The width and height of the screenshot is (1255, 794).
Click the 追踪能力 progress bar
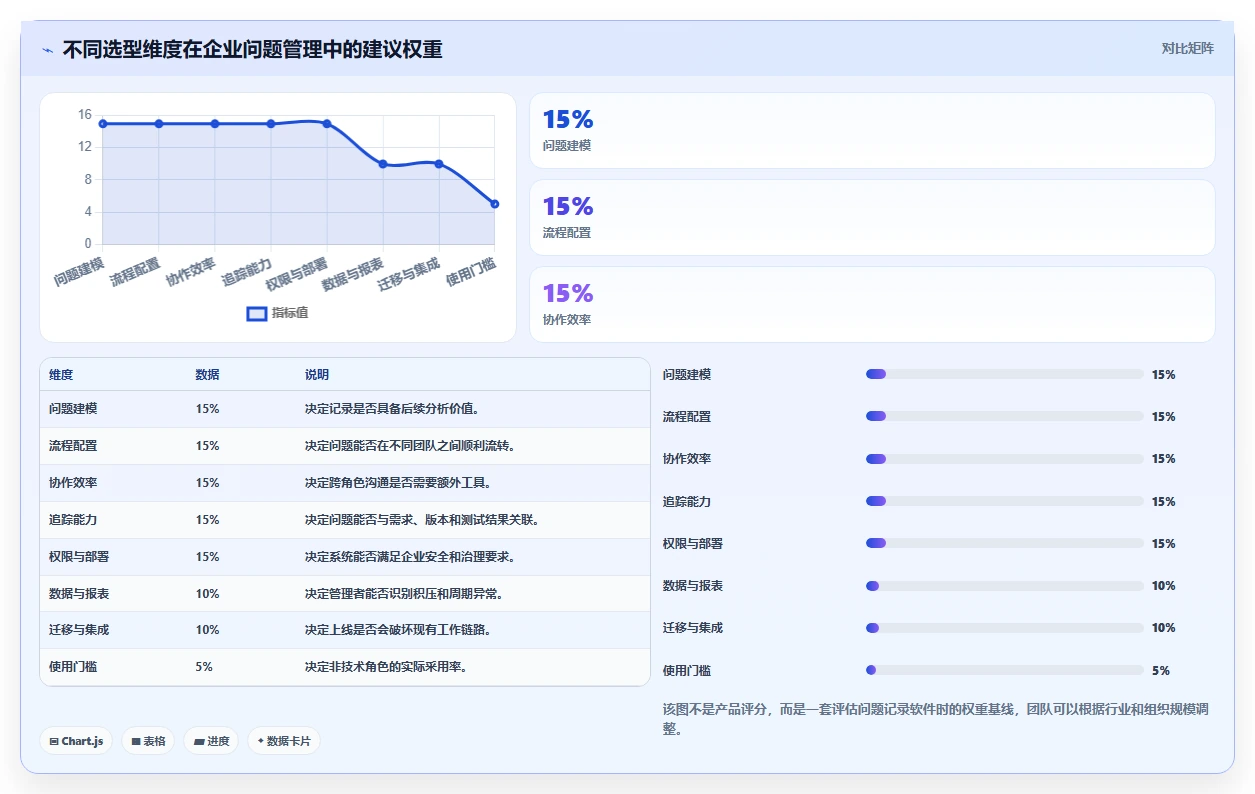(1004, 501)
